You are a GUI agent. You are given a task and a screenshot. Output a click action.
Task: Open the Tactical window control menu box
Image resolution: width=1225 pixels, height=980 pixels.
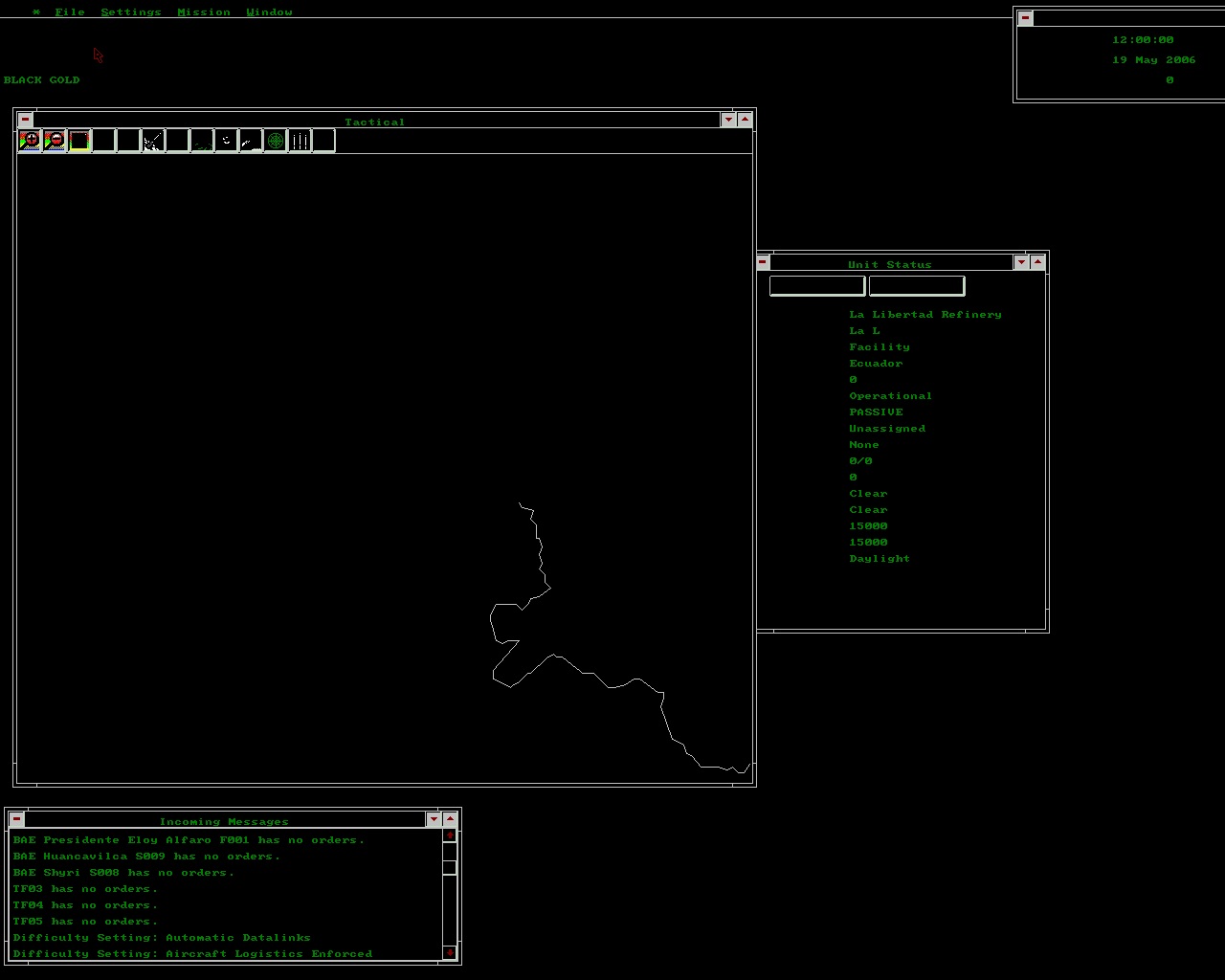[x=25, y=120]
